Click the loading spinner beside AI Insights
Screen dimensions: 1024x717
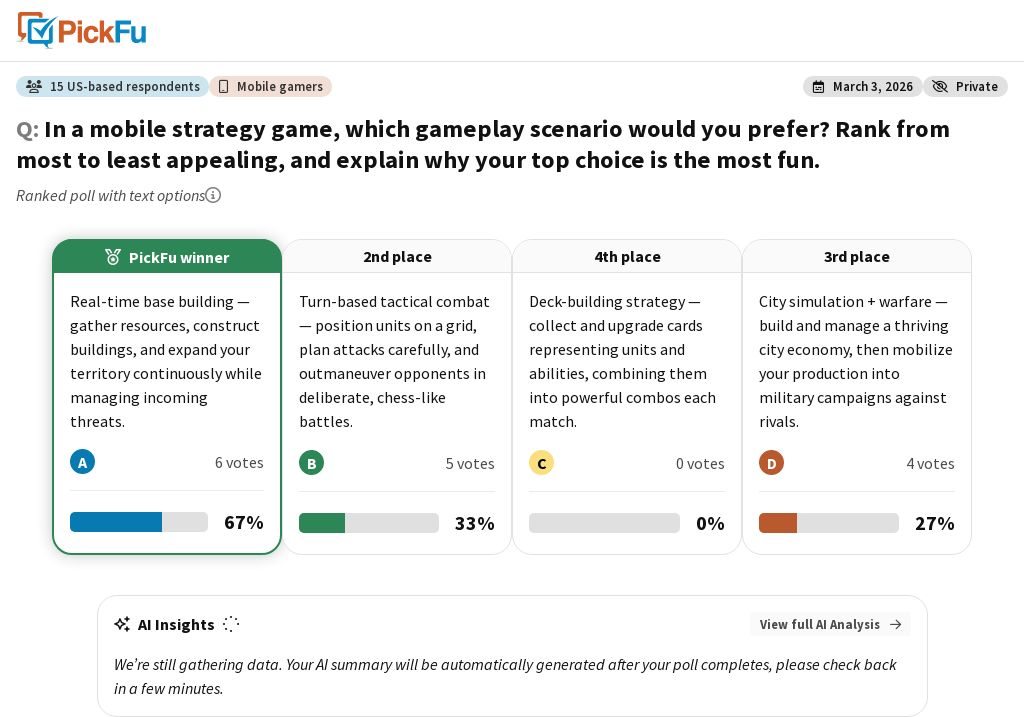coord(231,624)
